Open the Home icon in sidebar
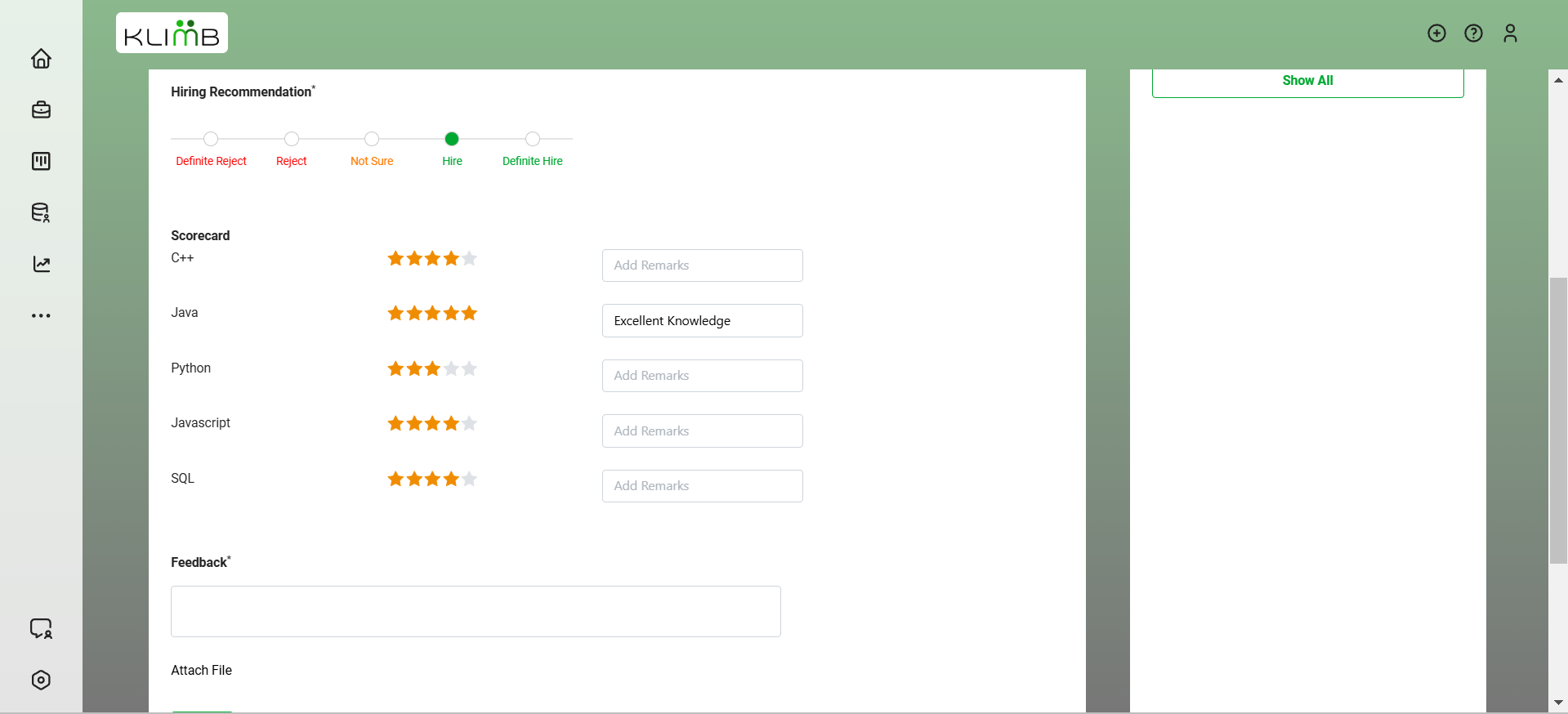The height and width of the screenshot is (714, 1568). pos(41,59)
